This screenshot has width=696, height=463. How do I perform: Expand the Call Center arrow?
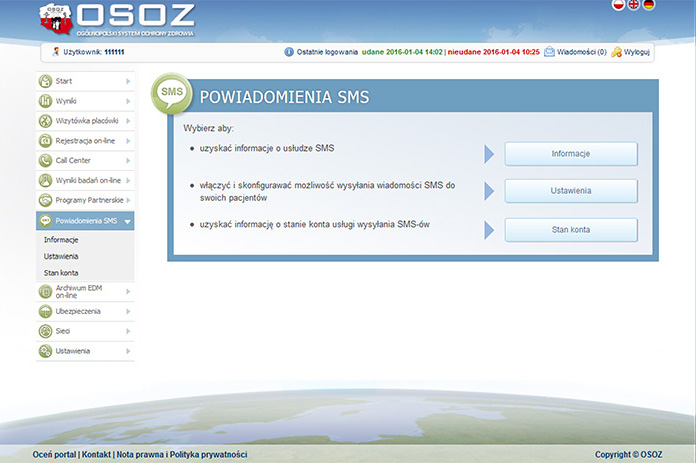pyautogui.click(x=128, y=160)
